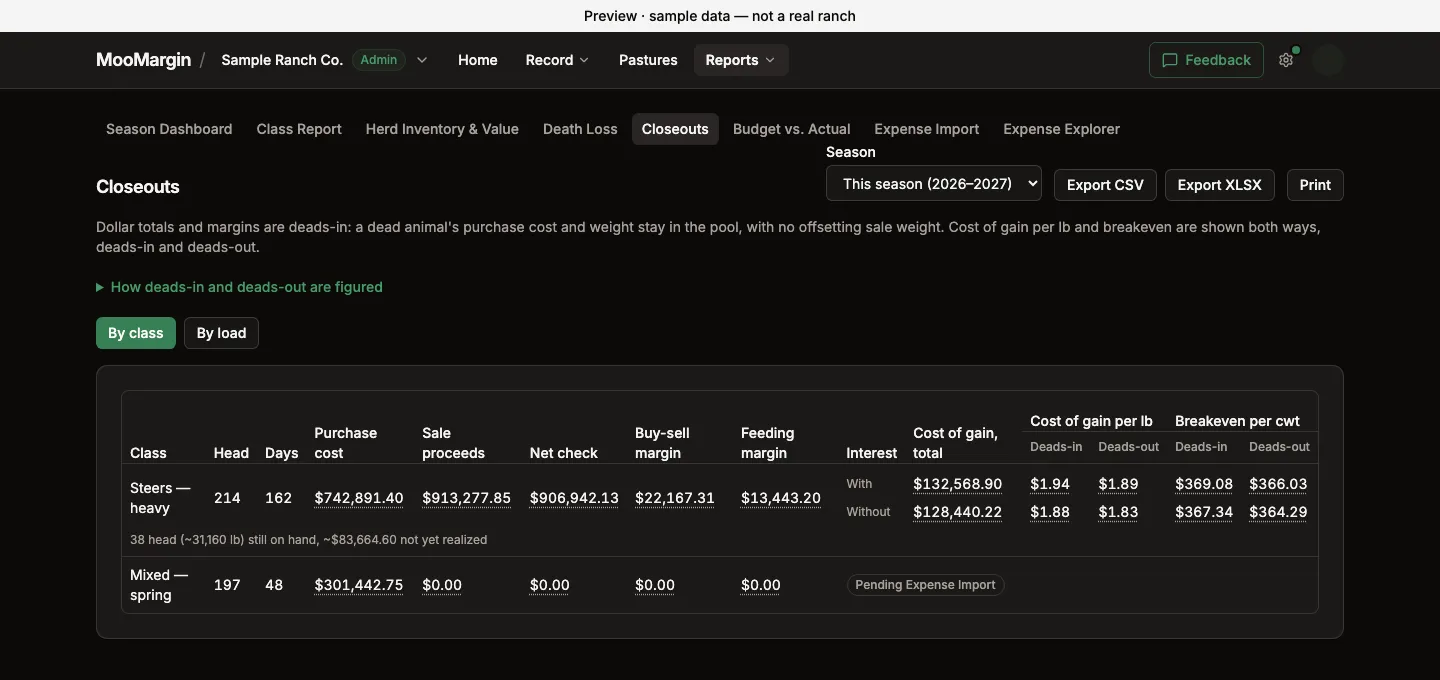
Task: Open the user avatar menu
Action: point(1328,60)
